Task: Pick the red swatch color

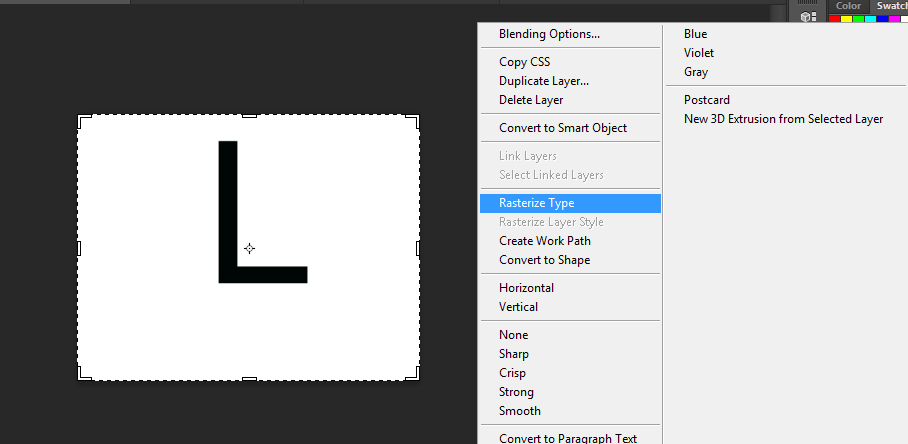Action: [835, 19]
